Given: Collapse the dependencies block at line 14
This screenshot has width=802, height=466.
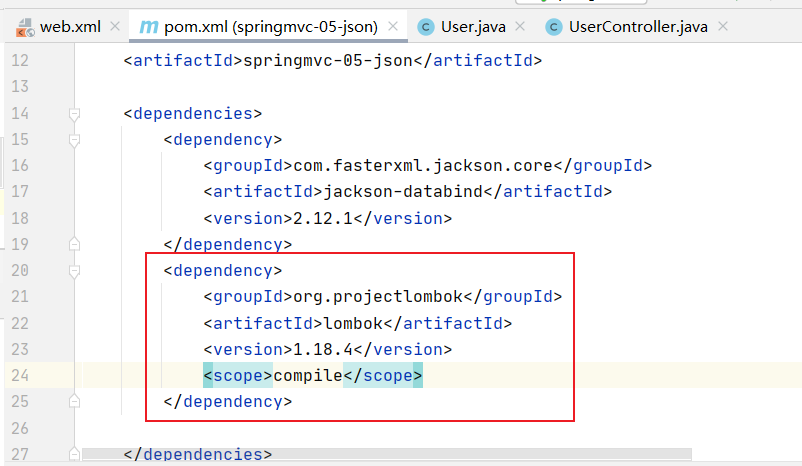Looking at the screenshot, I should [74, 114].
